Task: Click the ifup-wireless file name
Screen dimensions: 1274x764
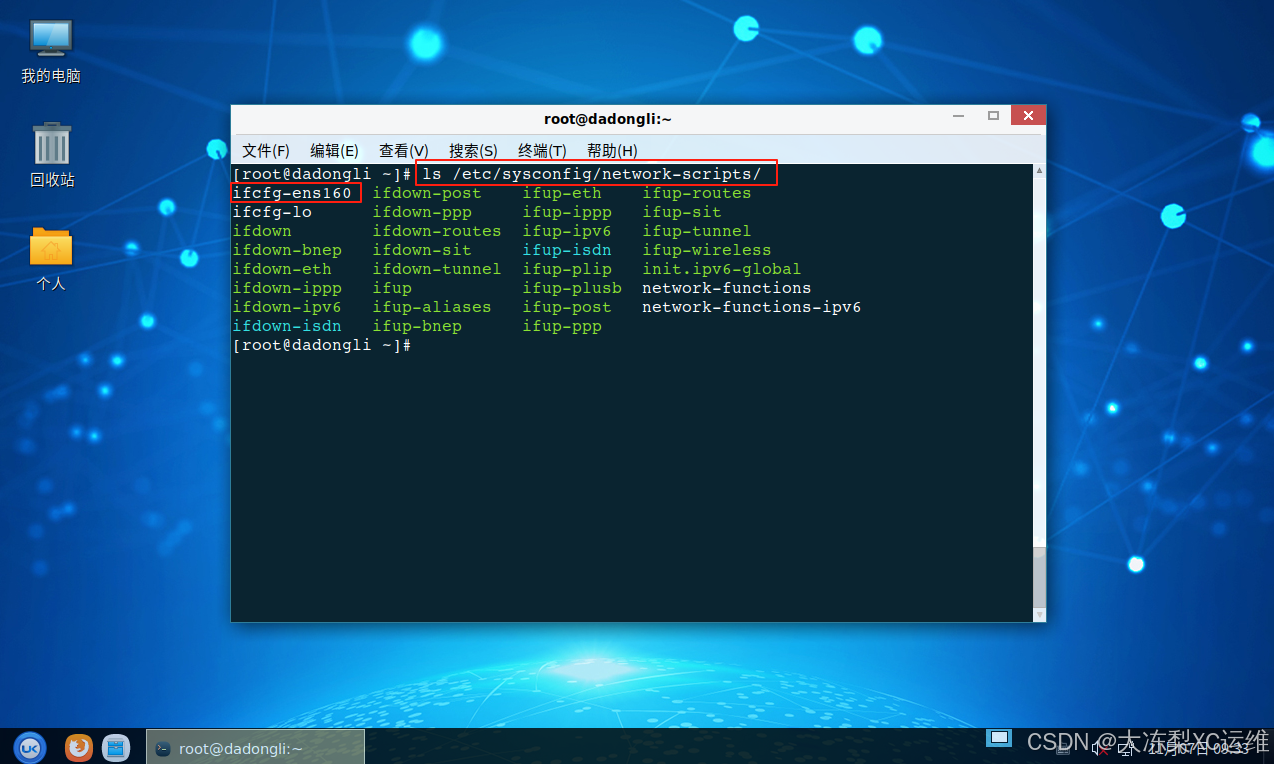Action: pos(707,250)
